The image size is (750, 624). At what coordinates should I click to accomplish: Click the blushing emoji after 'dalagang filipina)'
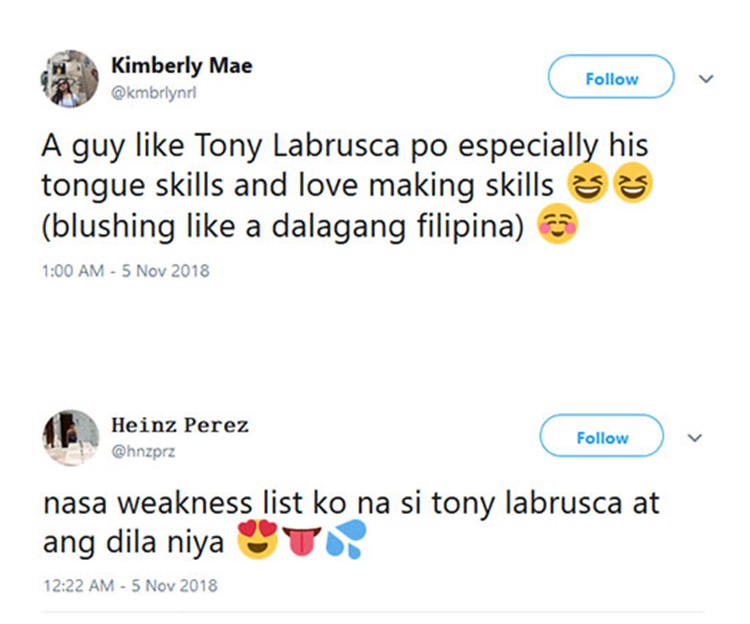pyautogui.click(x=558, y=226)
